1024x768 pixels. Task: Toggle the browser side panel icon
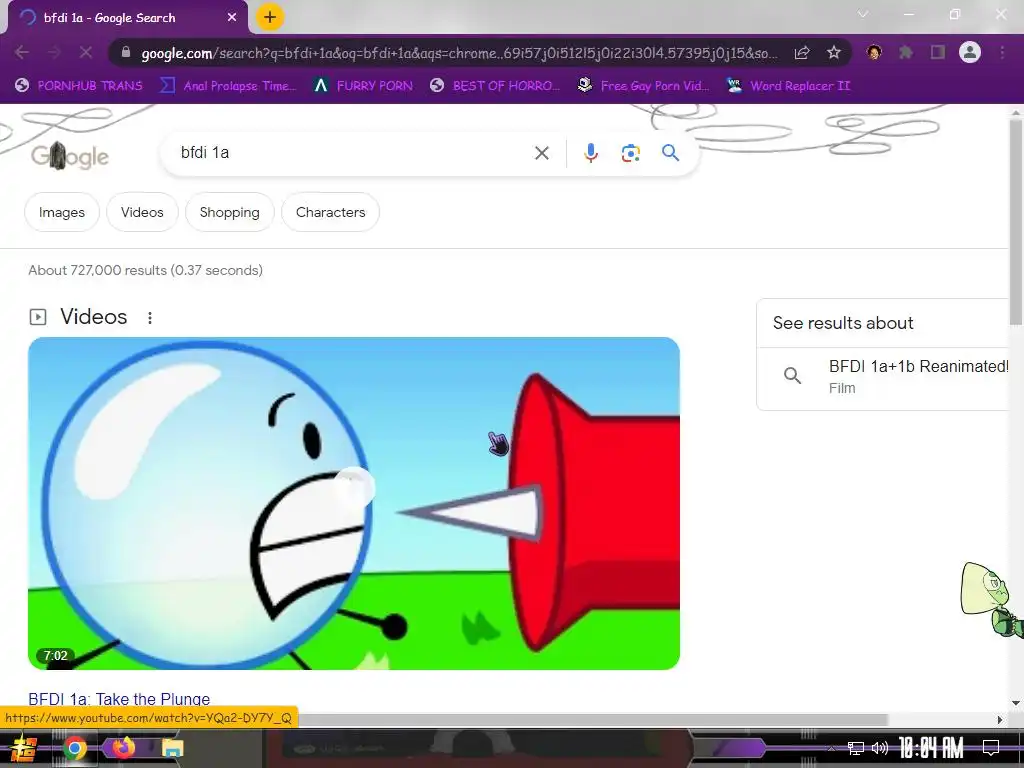938,52
